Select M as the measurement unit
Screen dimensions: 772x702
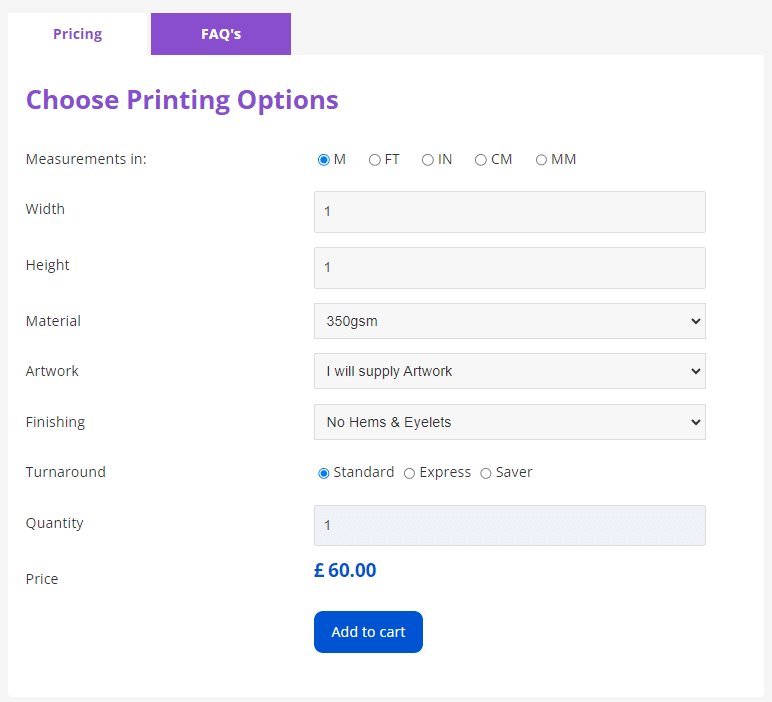click(323, 160)
